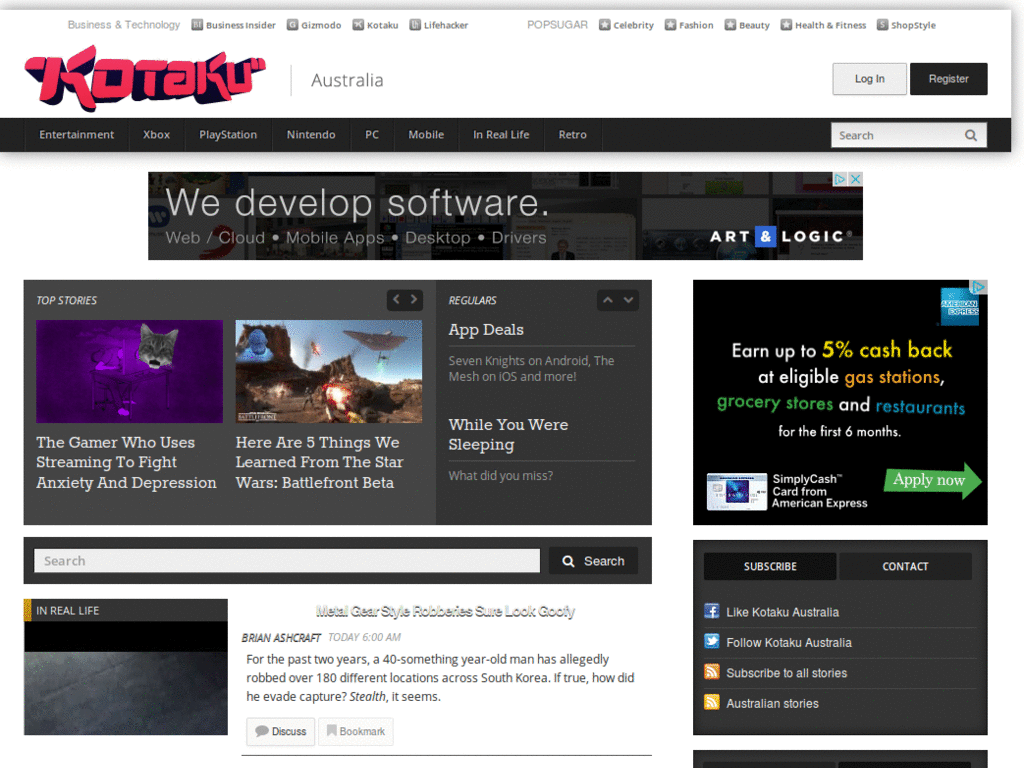
Task: Click "What did you miss?" text
Action: [x=500, y=476]
